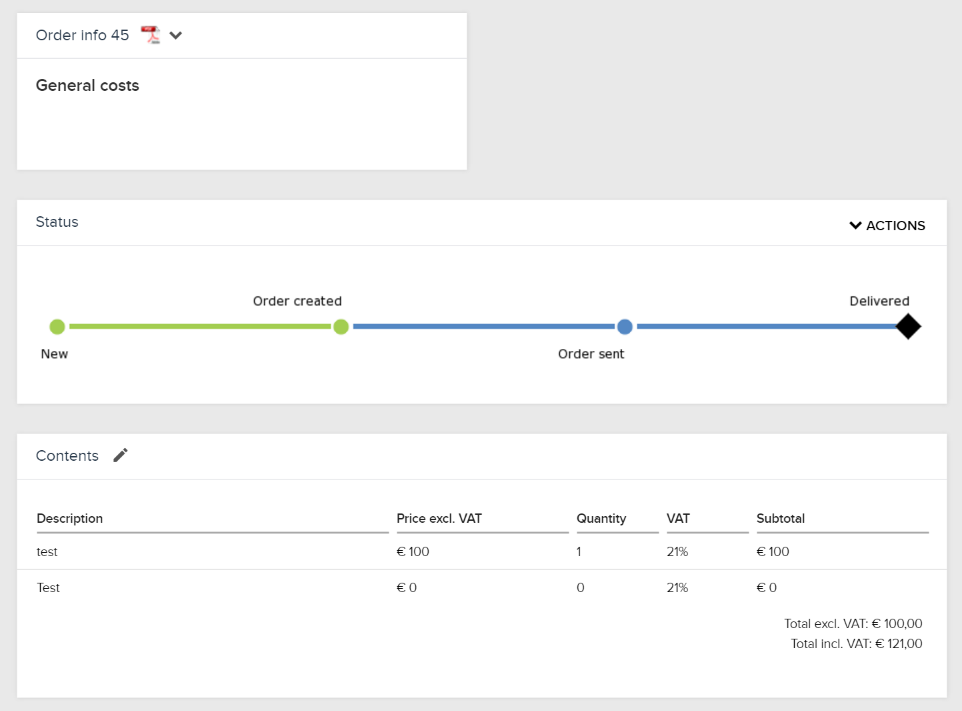
Task: Click the Subtotal column header
Action: coord(780,518)
